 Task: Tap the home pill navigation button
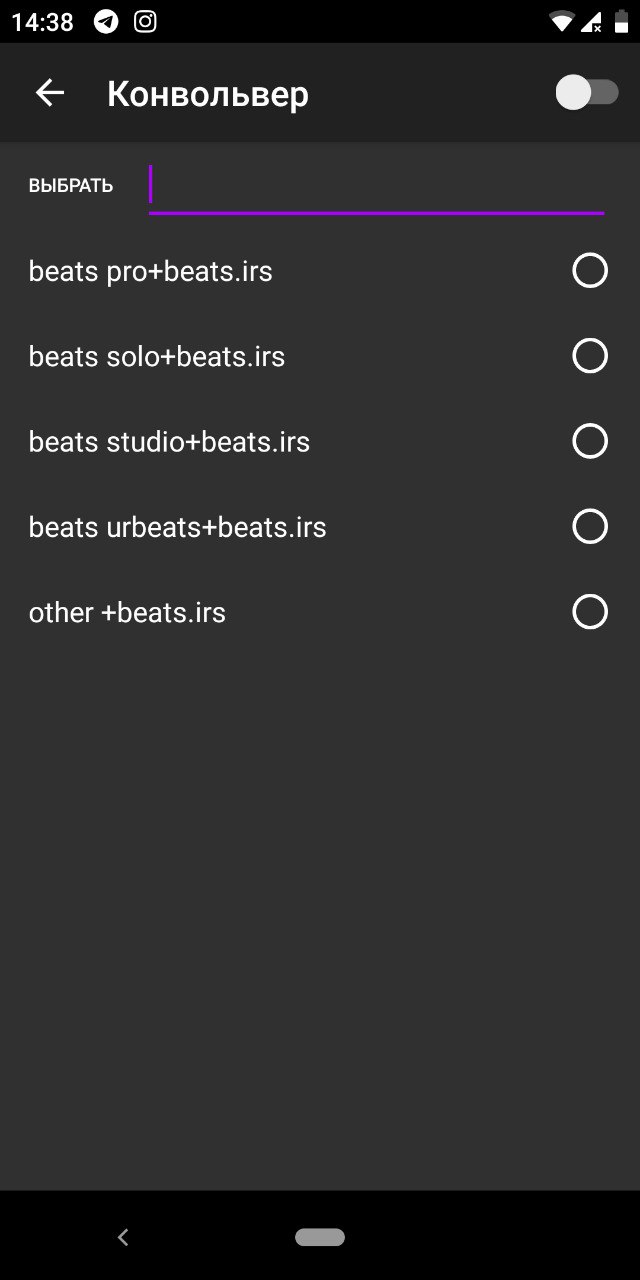pos(320,1237)
